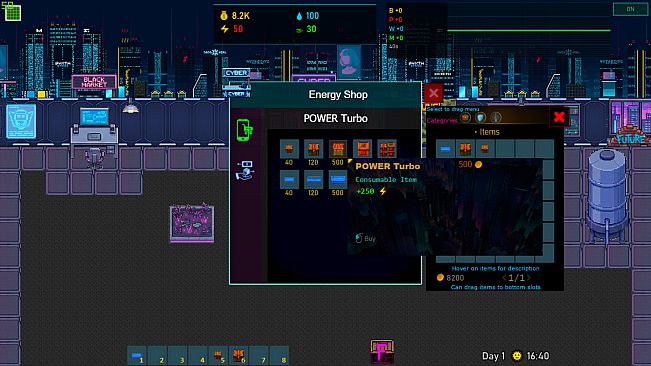Toggle the ON switch at top right
The width and height of the screenshot is (651, 366).
click(630, 9)
